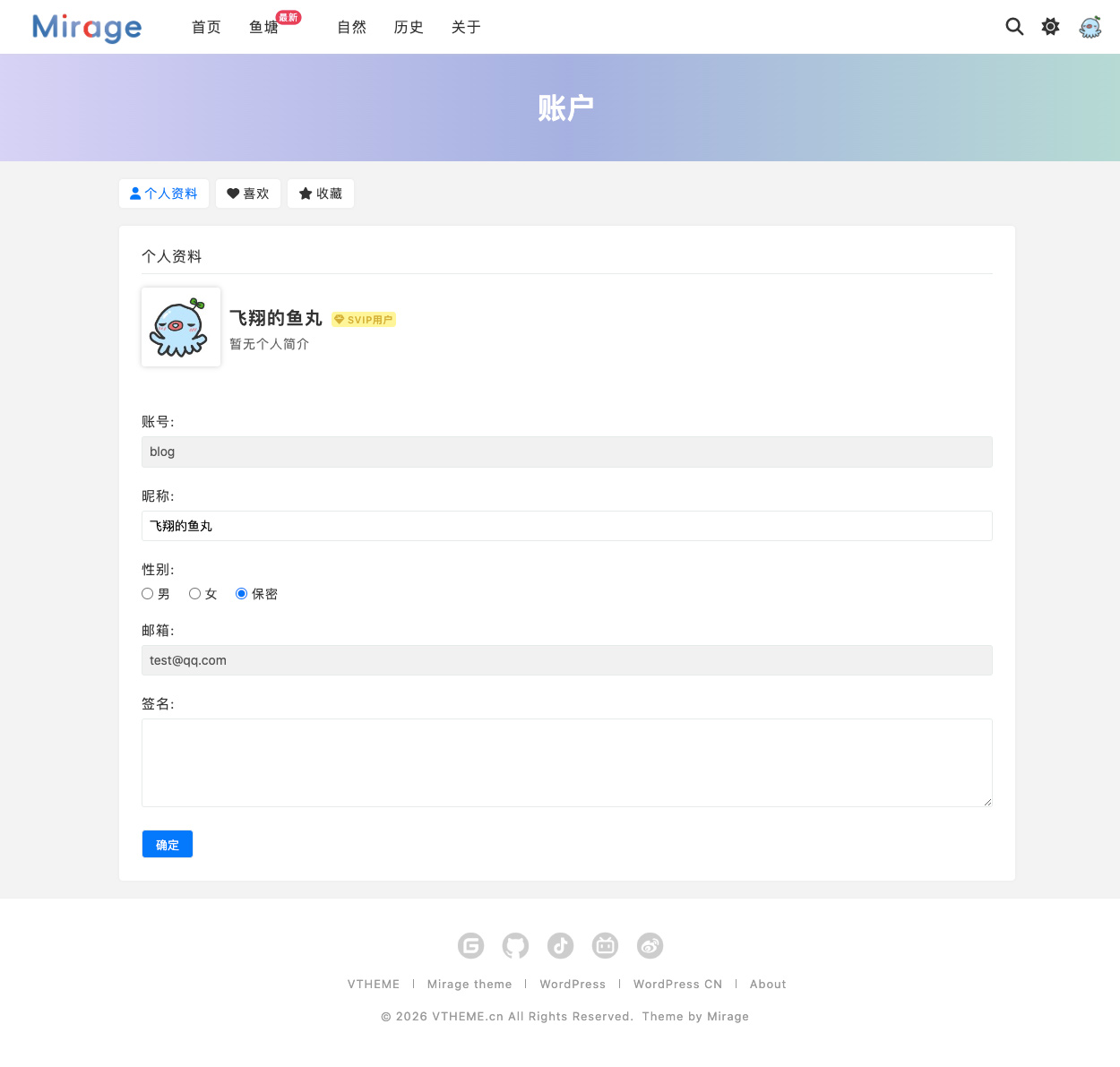The image size is (1120, 1067).
Task: Open the Weibo footer icon
Action: pos(650,945)
